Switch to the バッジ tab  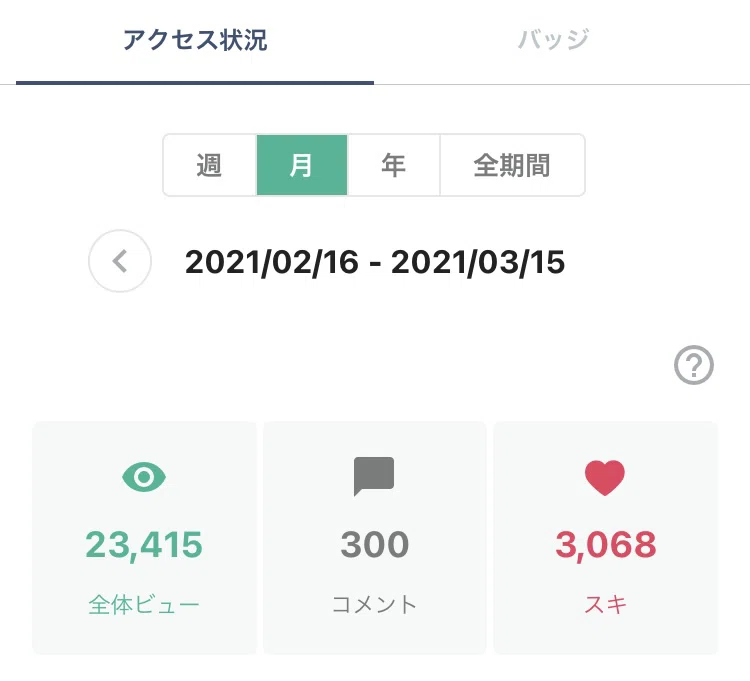pos(553,40)
